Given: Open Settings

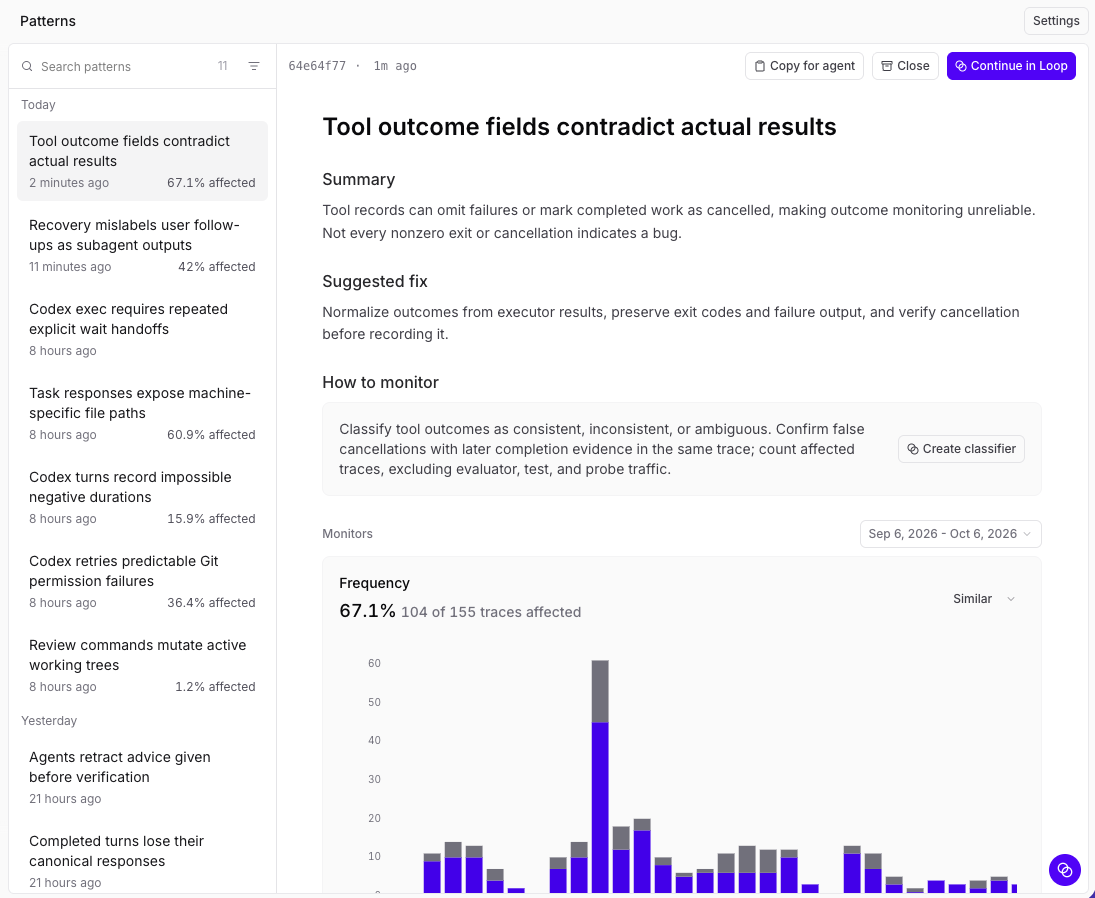Looking at the screenshot, I should (x=1056, y=21).
